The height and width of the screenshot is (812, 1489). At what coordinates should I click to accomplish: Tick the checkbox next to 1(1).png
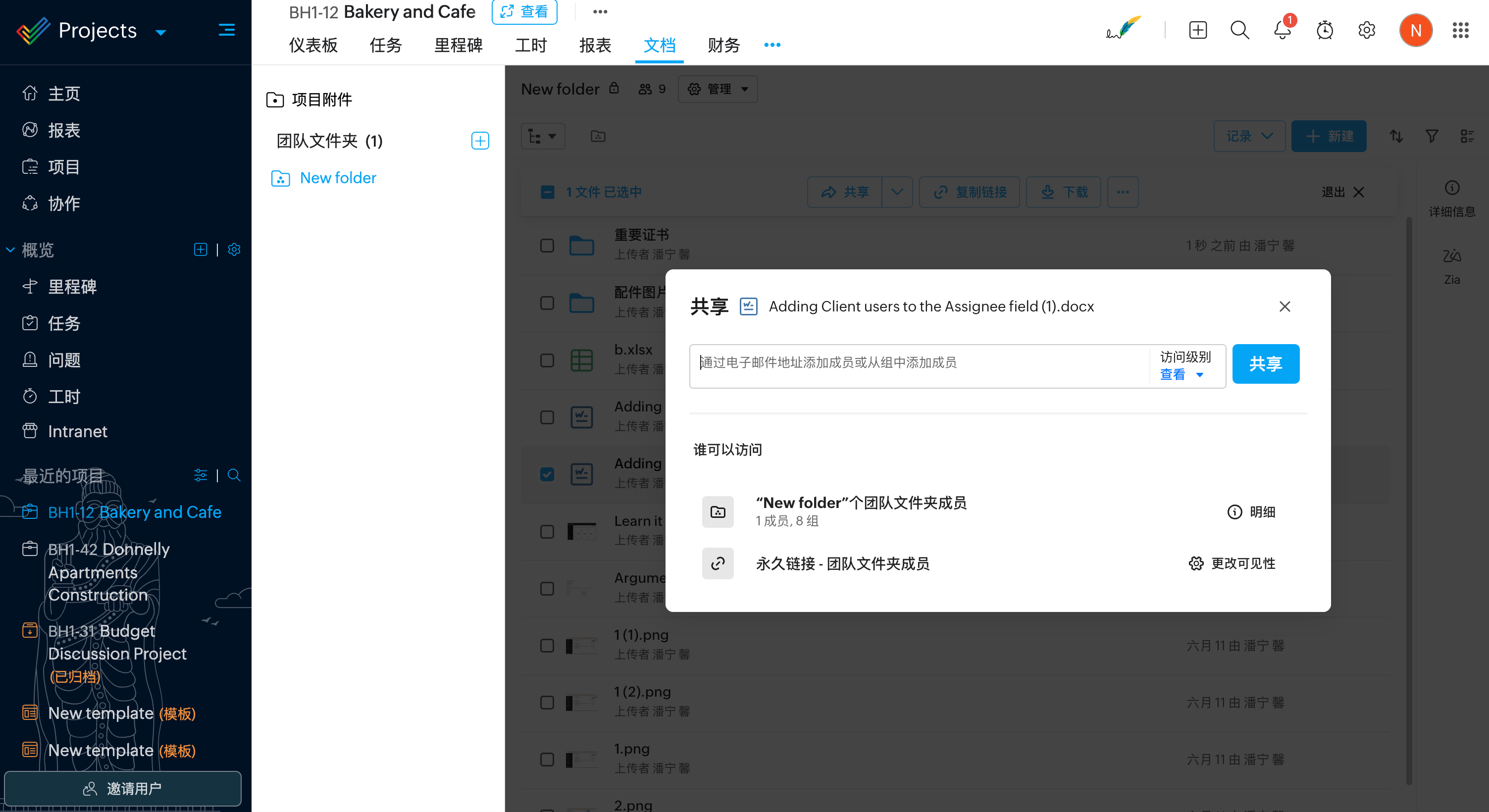(x=547, y=646)
